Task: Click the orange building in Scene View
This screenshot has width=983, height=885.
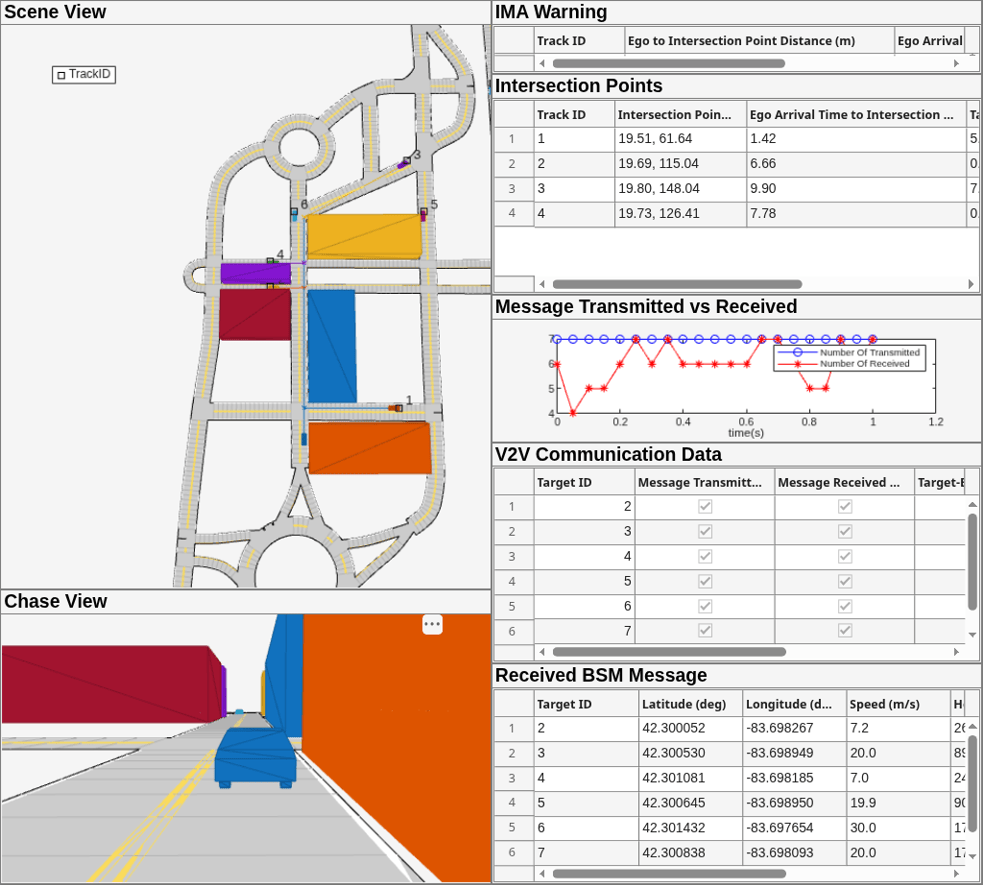Action: [370, 448]
